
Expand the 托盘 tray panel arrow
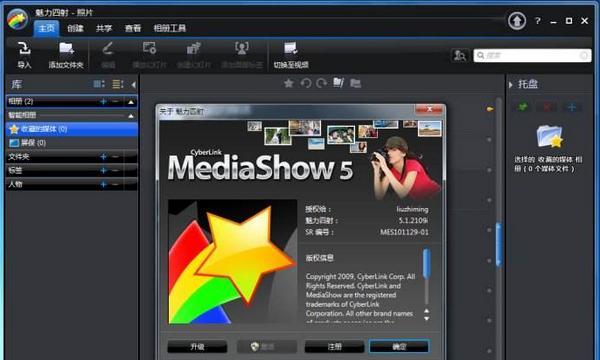click(511, 85)
